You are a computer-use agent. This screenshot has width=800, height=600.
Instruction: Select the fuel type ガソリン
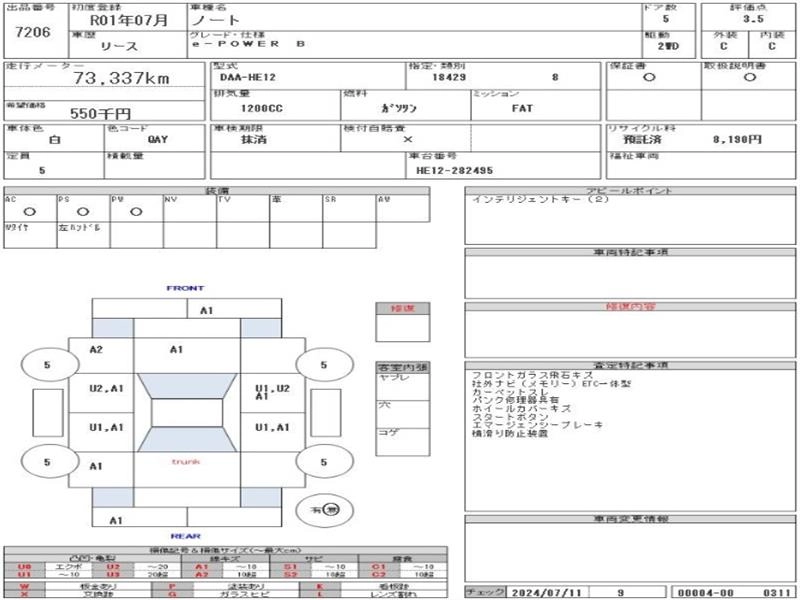point(399,108)
